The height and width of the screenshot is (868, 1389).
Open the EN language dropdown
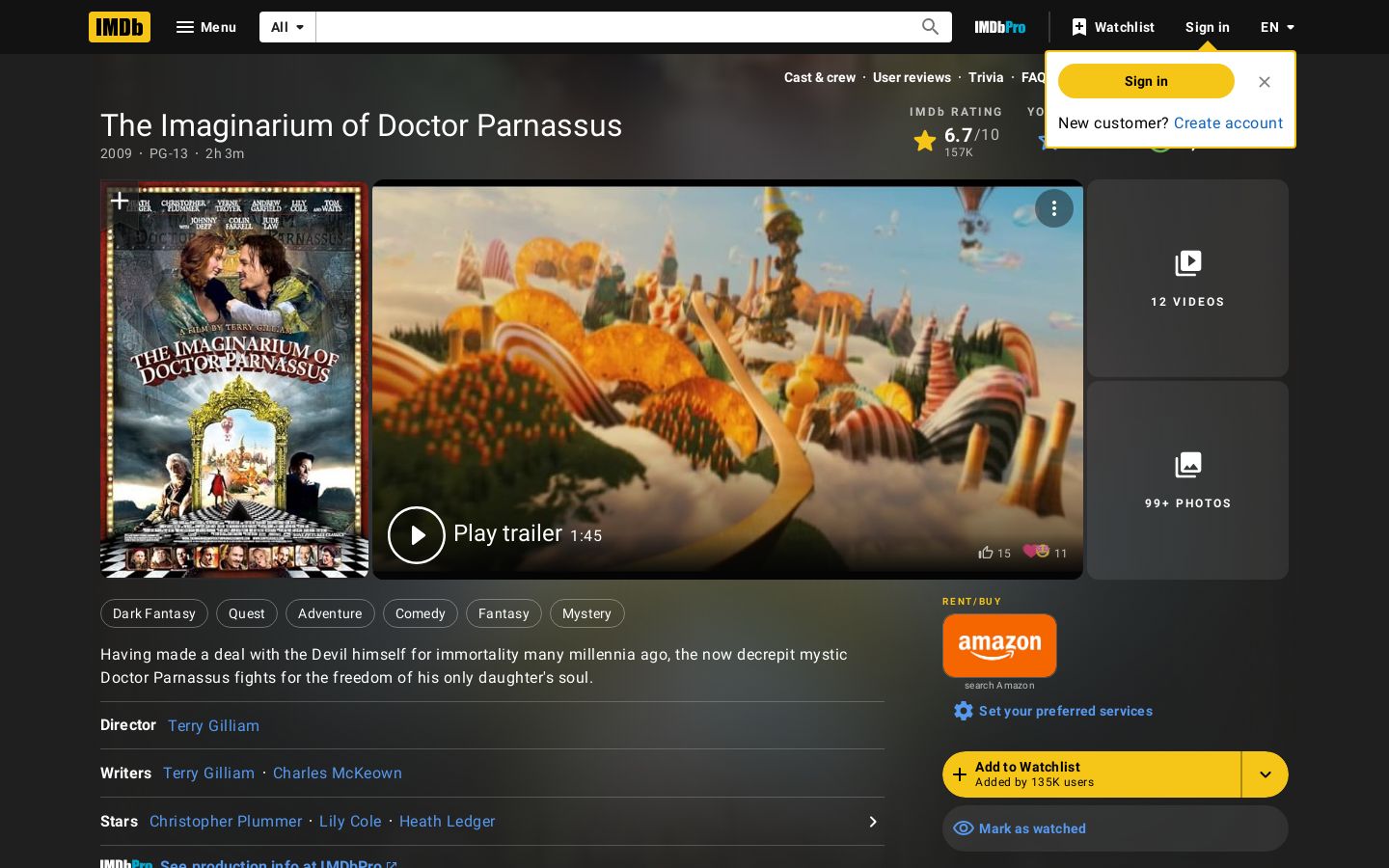(x=1278, y=27)
